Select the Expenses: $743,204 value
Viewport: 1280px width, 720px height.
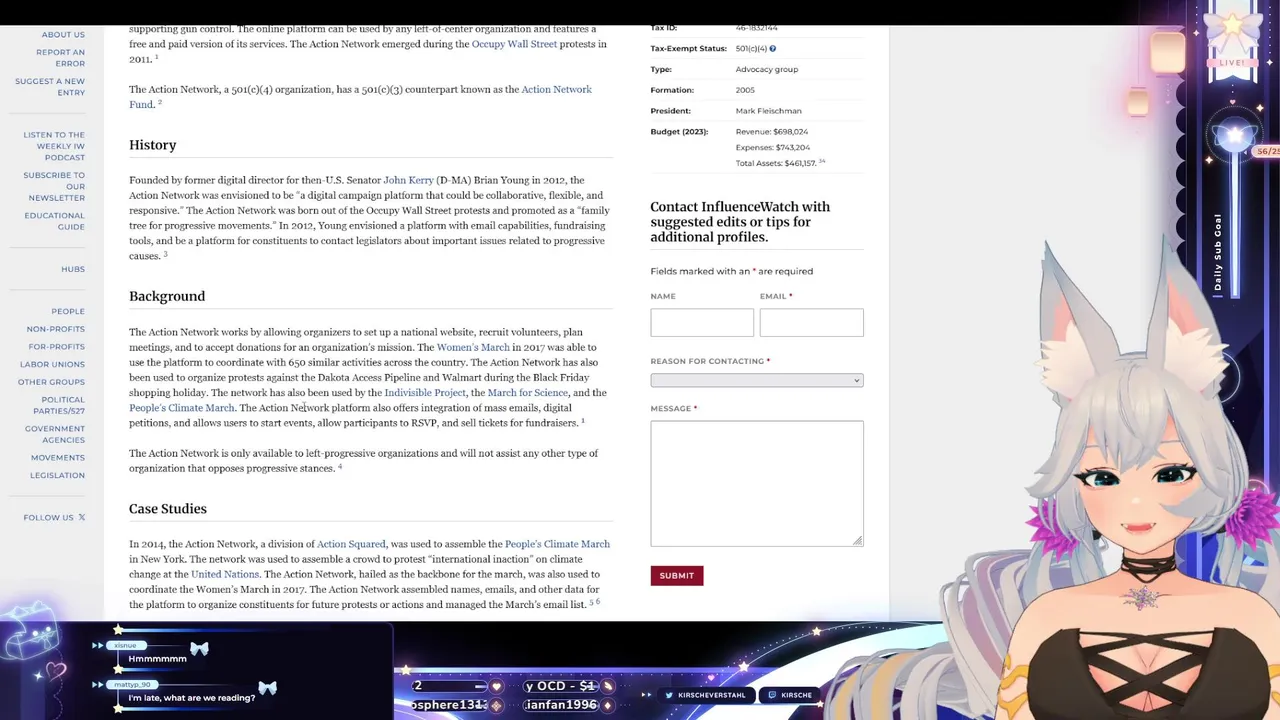click(773, 147)
